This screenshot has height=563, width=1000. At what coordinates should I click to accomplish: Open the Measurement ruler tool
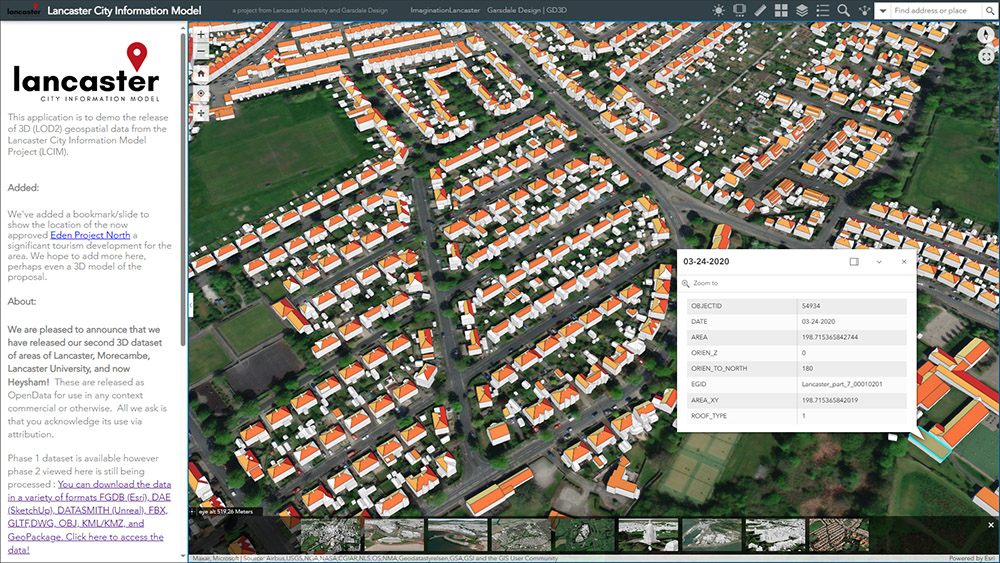(761, 10)
